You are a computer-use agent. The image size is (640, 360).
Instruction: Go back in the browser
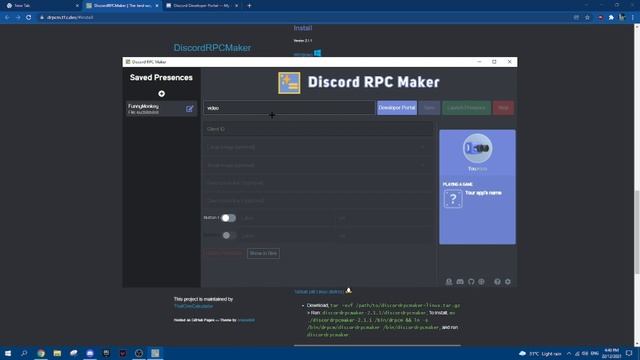click(x=7, y=18)
